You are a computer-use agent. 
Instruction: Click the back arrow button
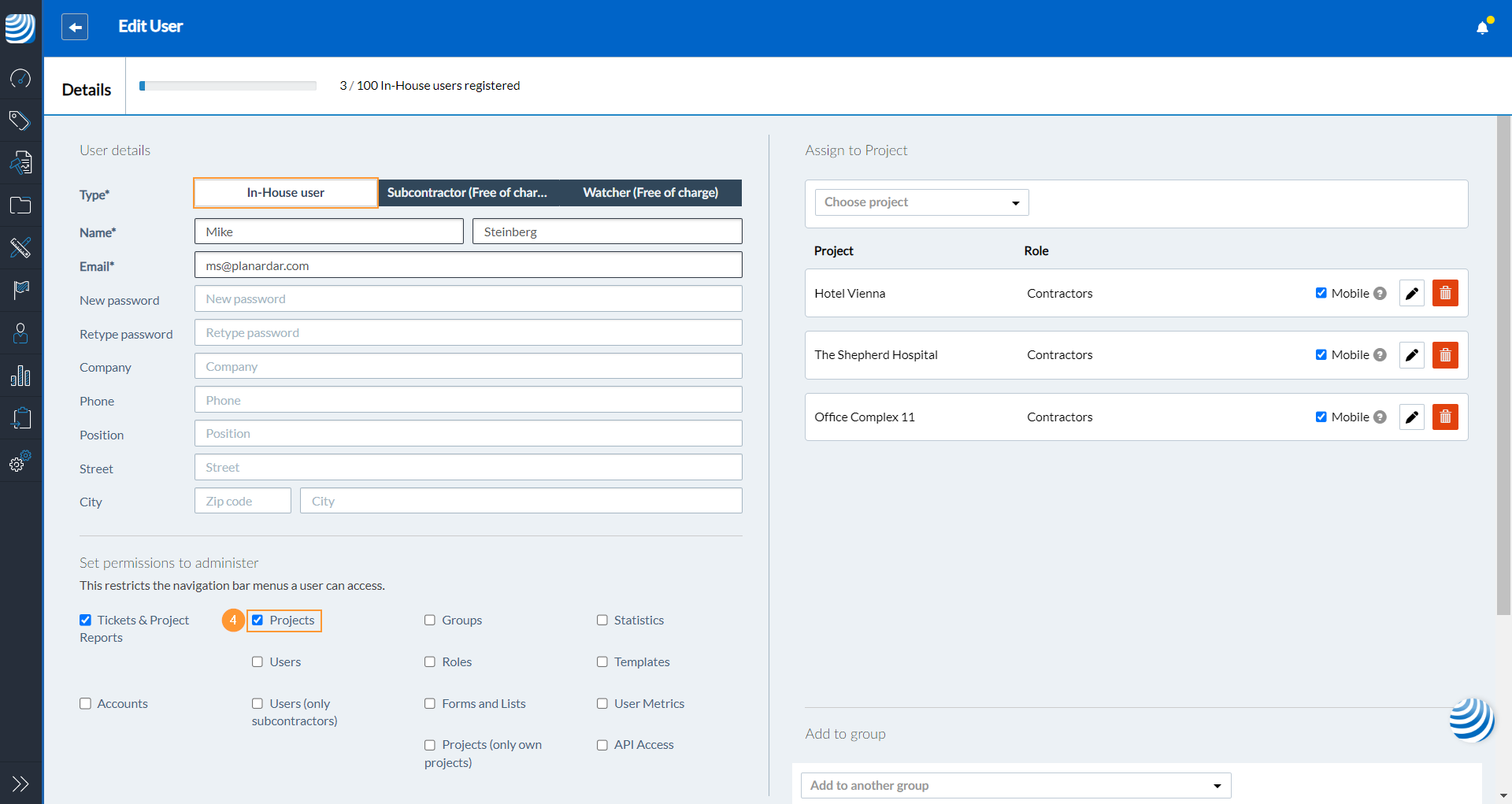pos(75,27)
